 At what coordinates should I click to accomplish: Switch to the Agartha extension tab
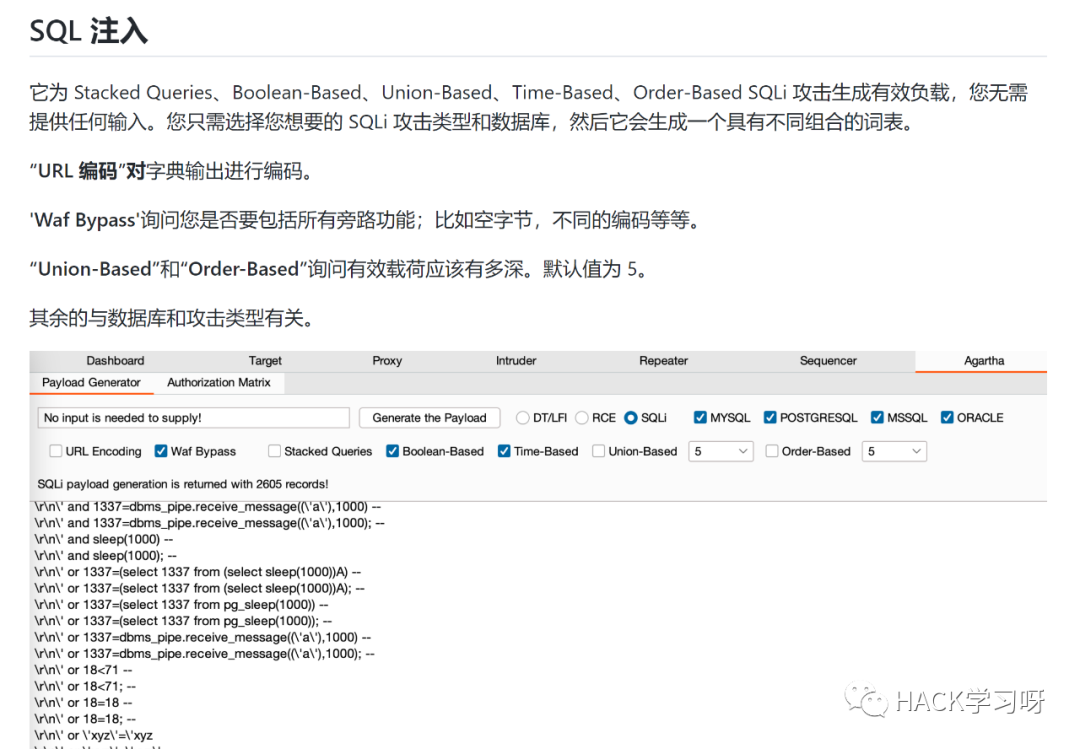984,360
